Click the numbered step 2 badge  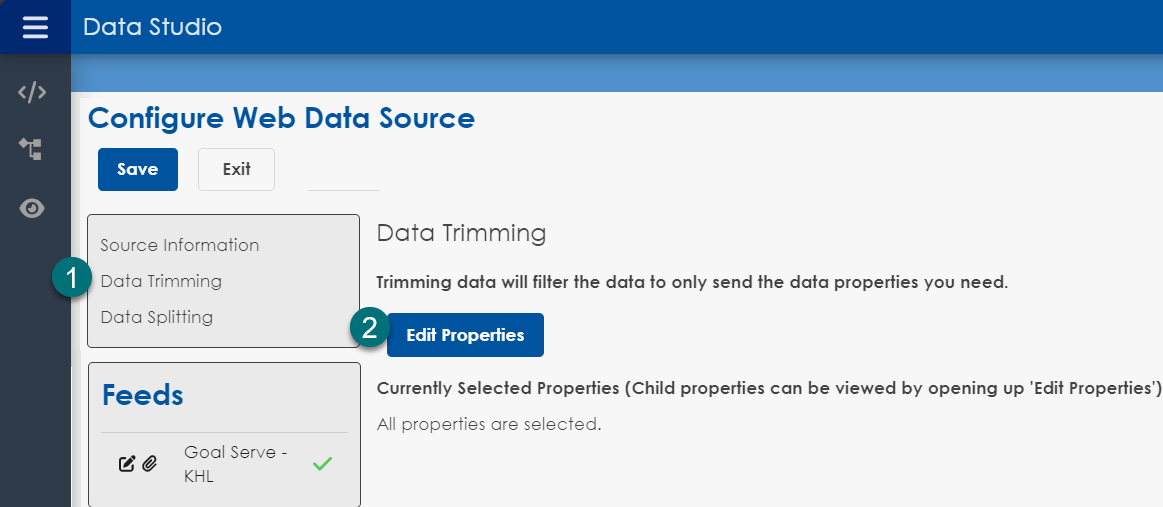369,329
